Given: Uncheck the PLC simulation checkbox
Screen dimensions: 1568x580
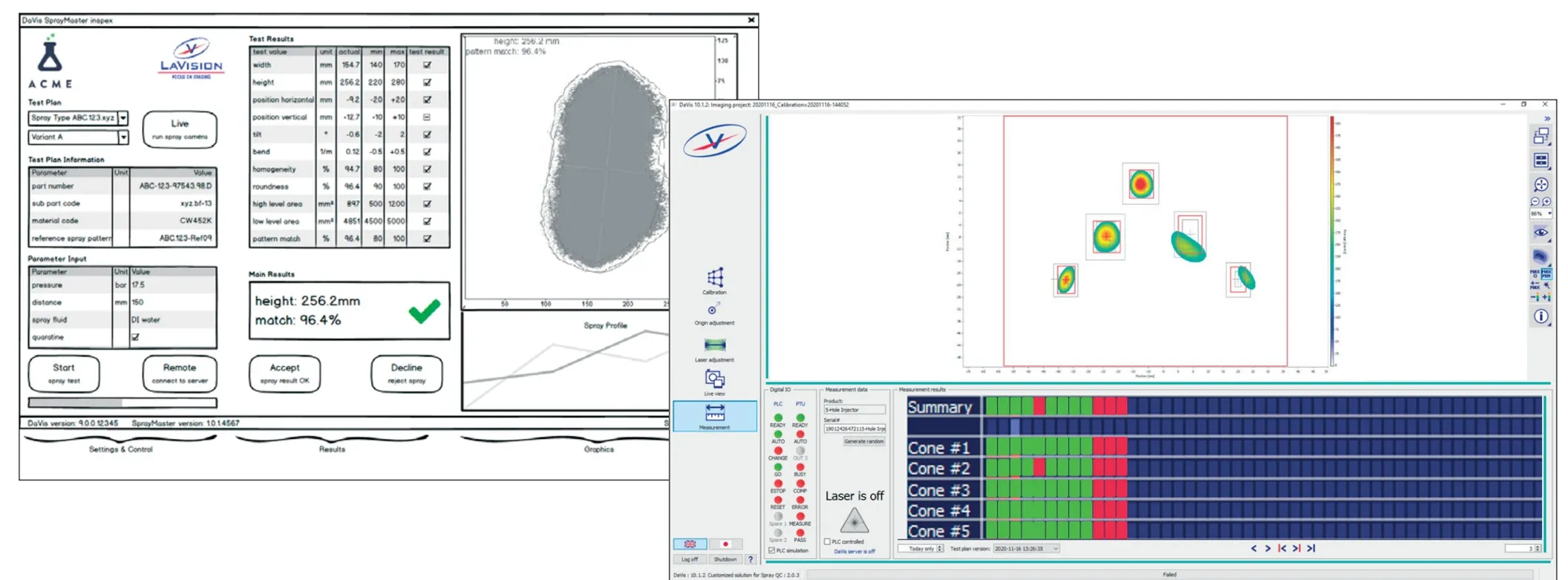Looking at the screenshot, I should click(x=772, y=551).
